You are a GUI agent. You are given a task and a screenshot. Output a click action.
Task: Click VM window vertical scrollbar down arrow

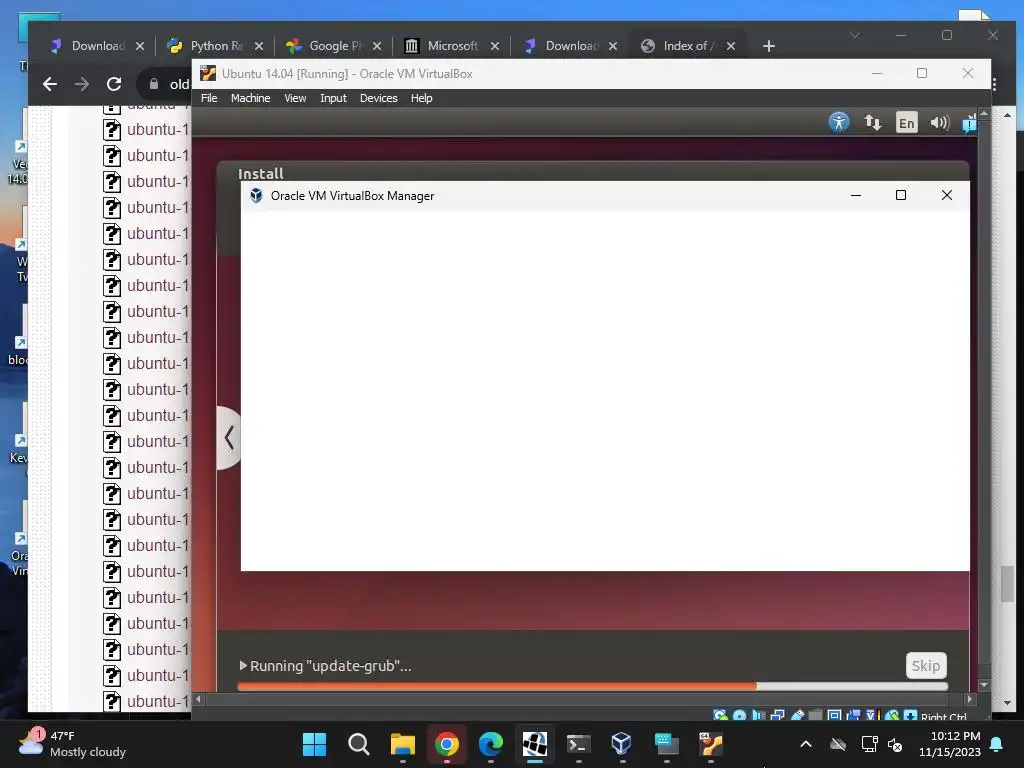point(984,685)
